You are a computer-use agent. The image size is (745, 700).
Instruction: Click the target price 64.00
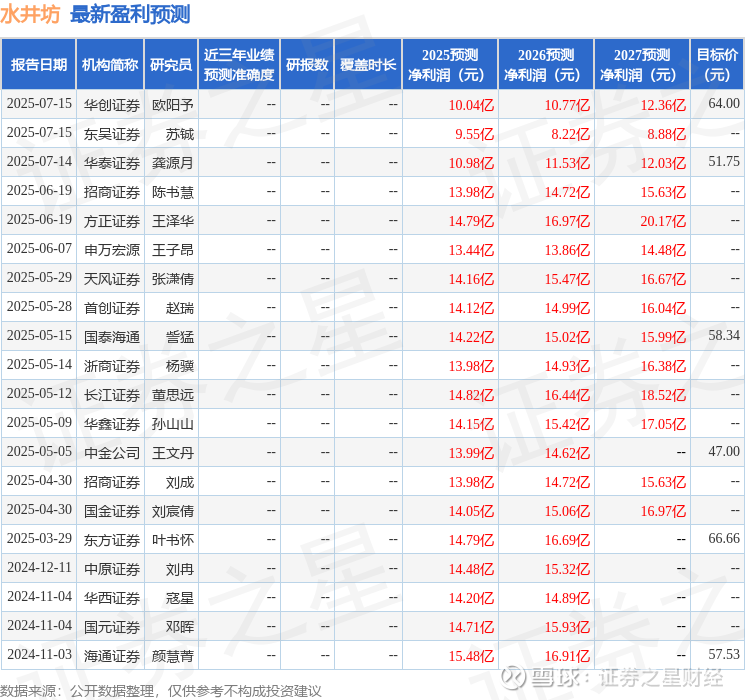724,103
